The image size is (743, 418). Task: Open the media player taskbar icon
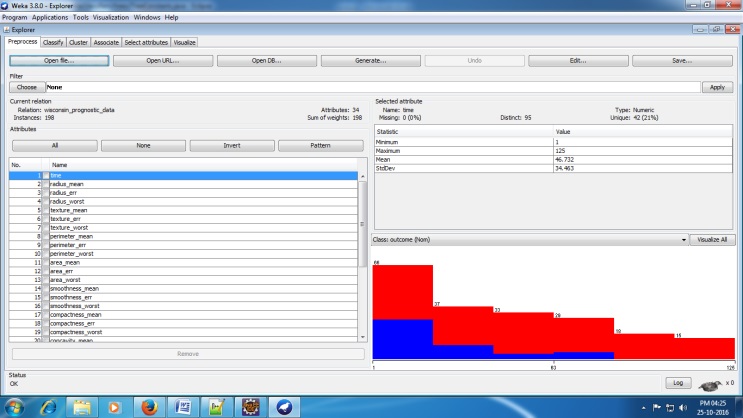[x=115, y=407]
